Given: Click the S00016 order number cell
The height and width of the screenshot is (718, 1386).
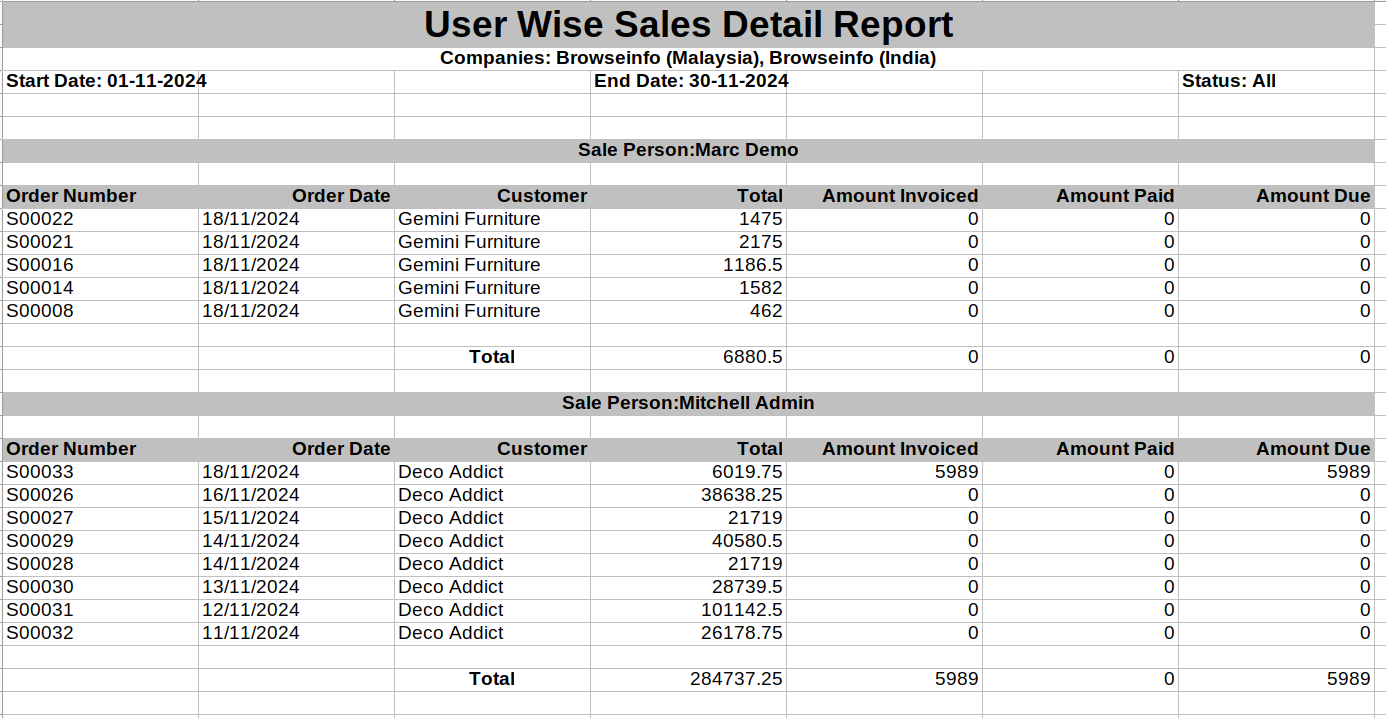Looking at the screenshot, I should coord(40,265).
